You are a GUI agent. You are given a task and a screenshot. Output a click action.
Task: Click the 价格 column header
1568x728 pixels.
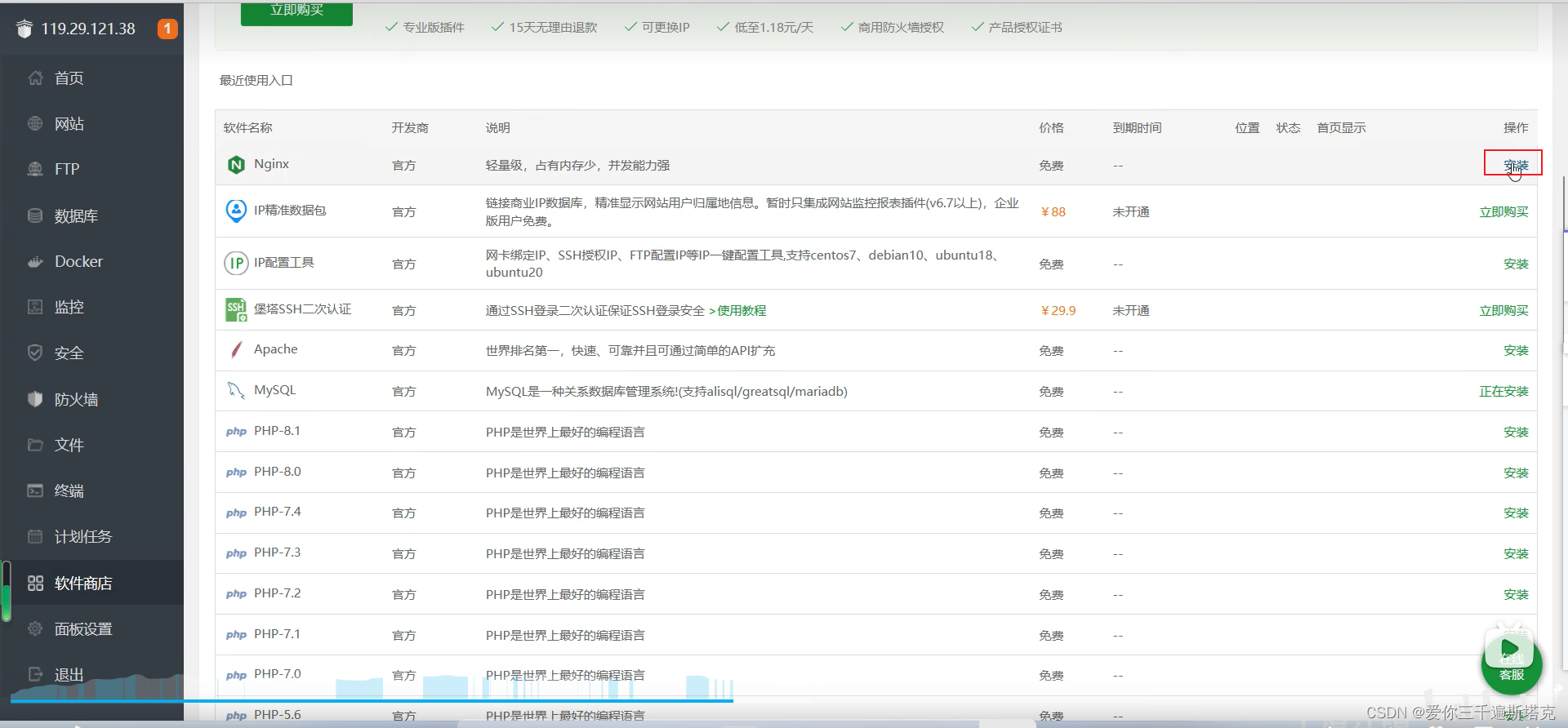click(x=1051, y=127)
